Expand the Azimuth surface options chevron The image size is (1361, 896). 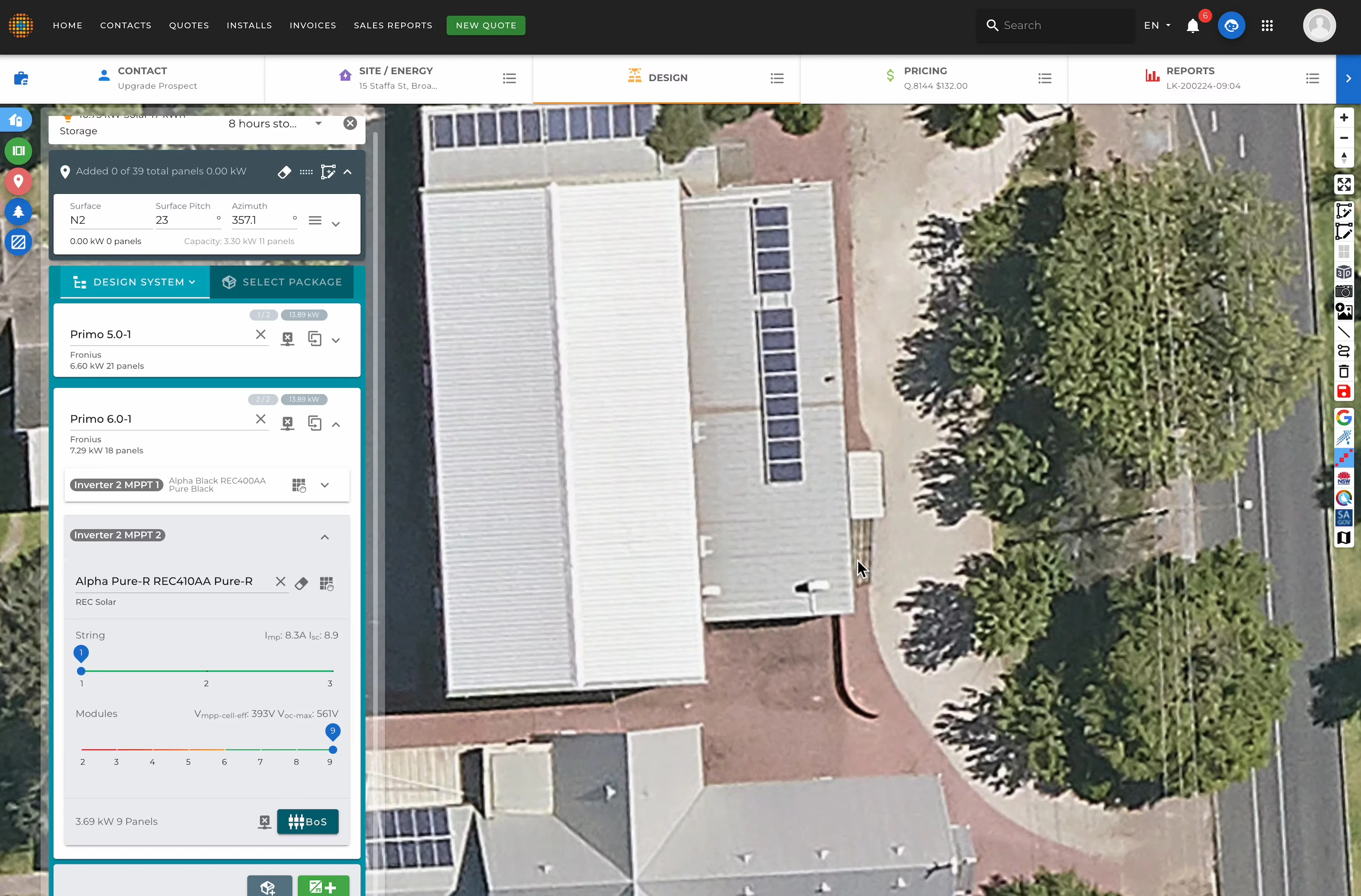click(336, 224)
